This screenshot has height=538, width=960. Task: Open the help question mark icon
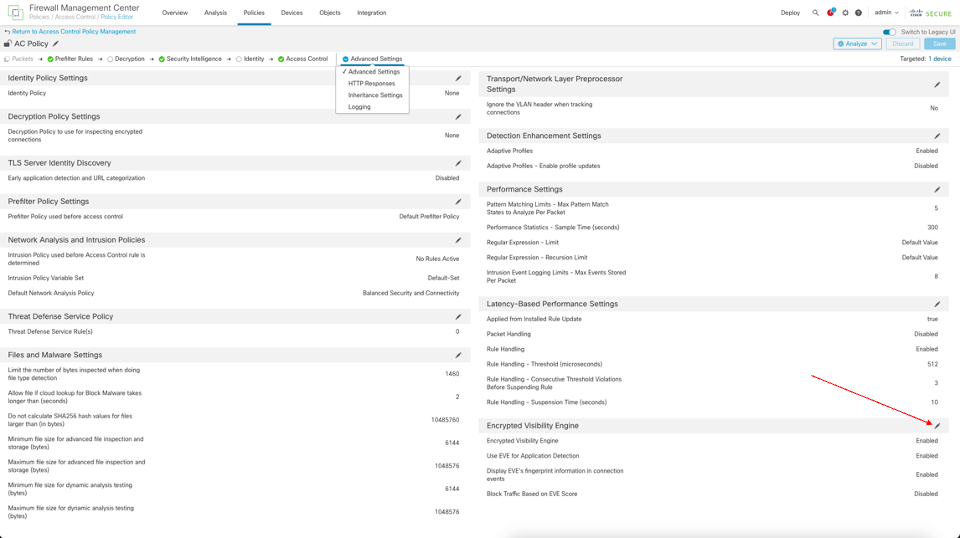858,13
